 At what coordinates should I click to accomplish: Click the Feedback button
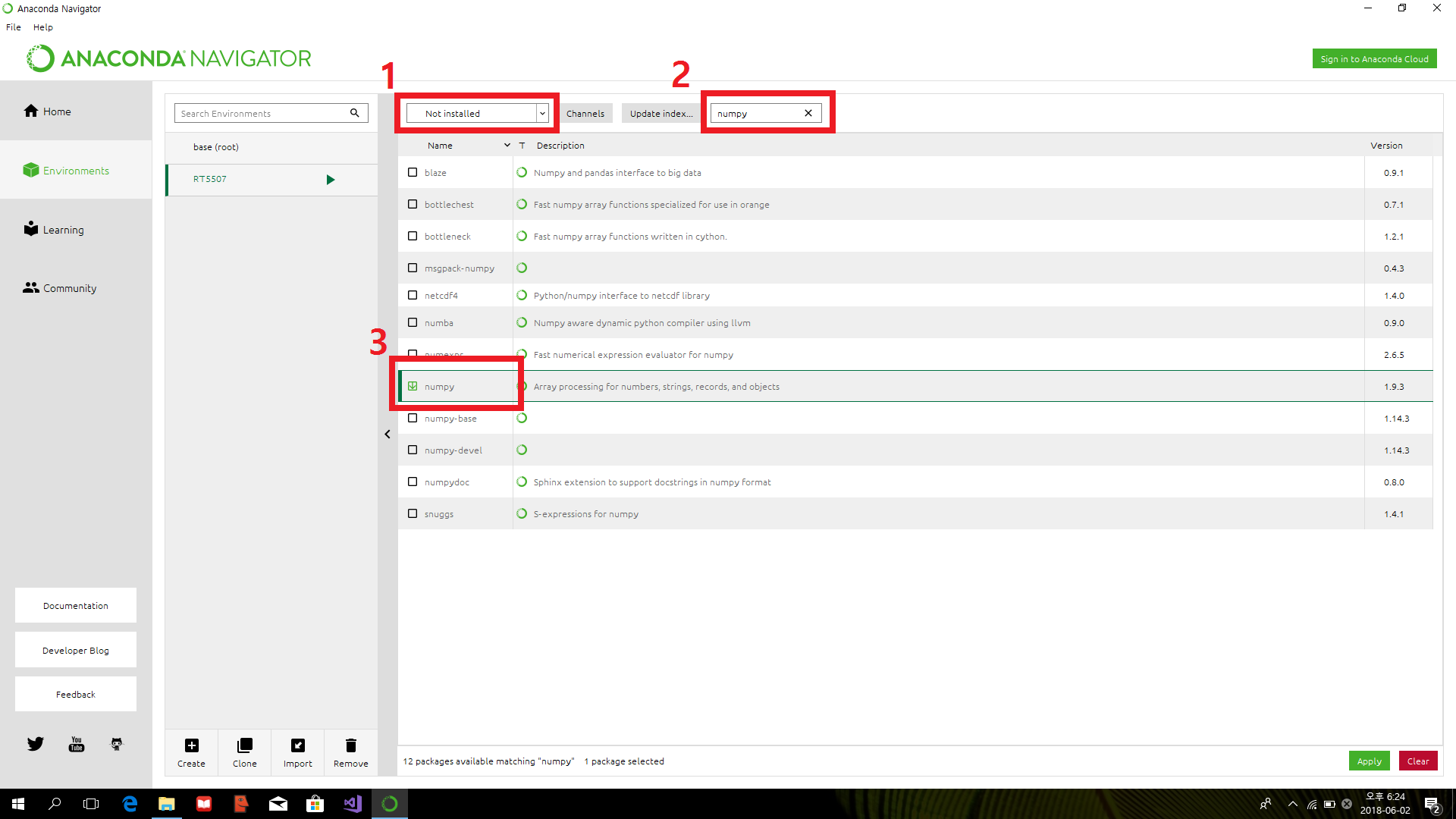coord(76,694)
